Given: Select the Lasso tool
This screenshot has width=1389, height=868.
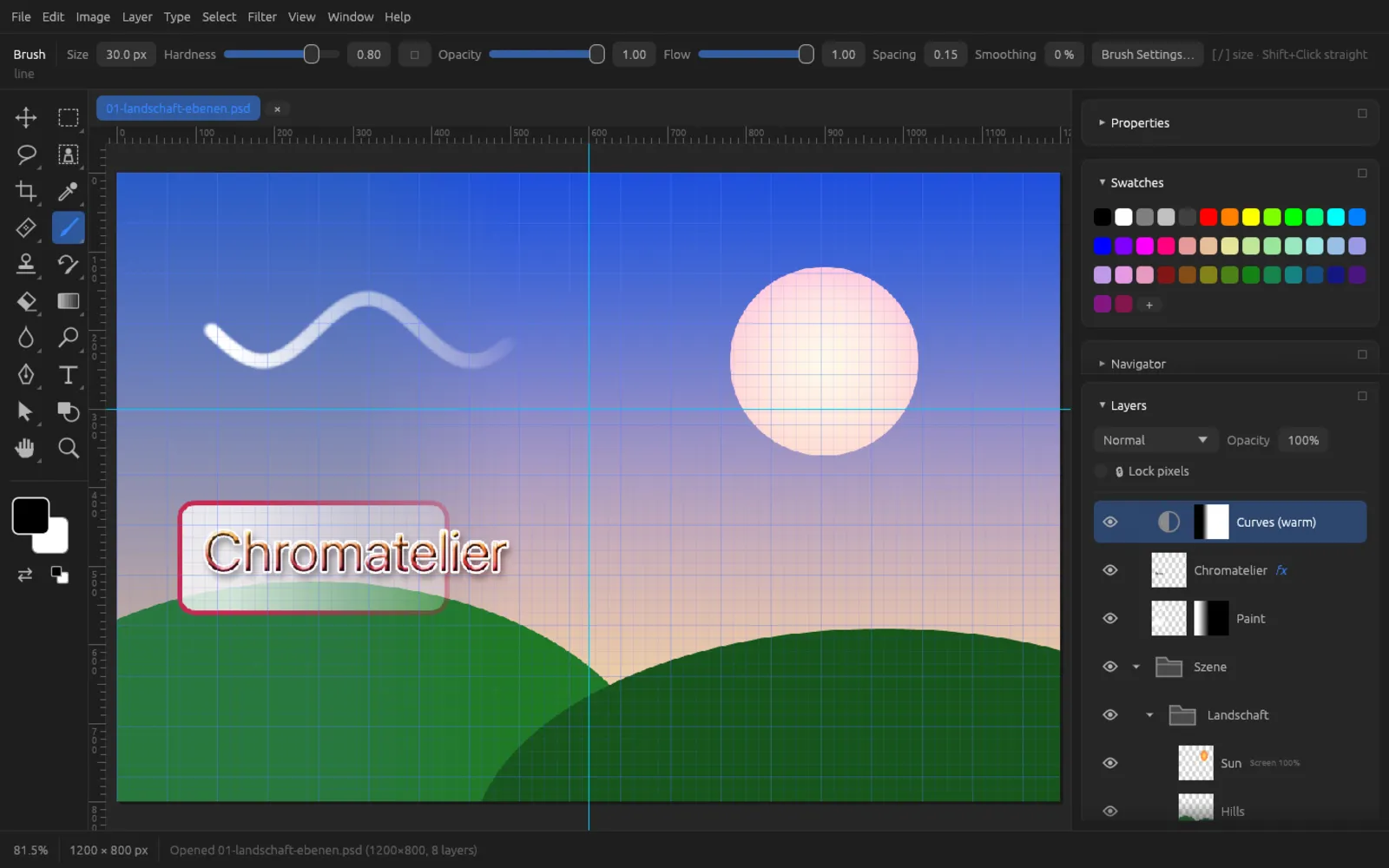Looking at the screenshot, I should point(26,155).
